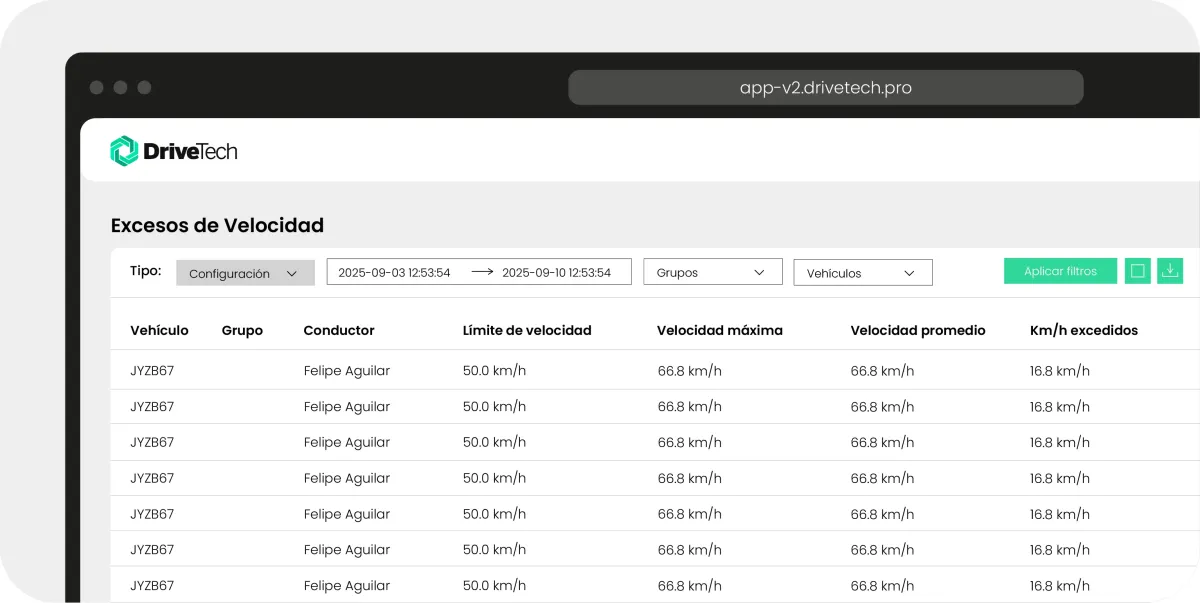Expand the Grupos dropdown
This screenshot has height=603, width=1200.
click(x=713, y=272)
